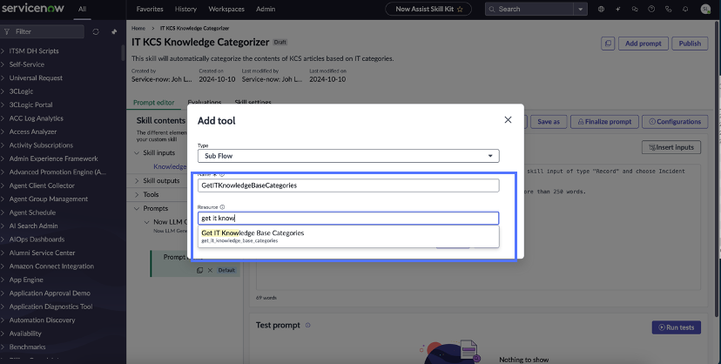Expand ITSM DH Scripts in navigator
Viewport: 721px width, 364px height.
pos(34,51)
